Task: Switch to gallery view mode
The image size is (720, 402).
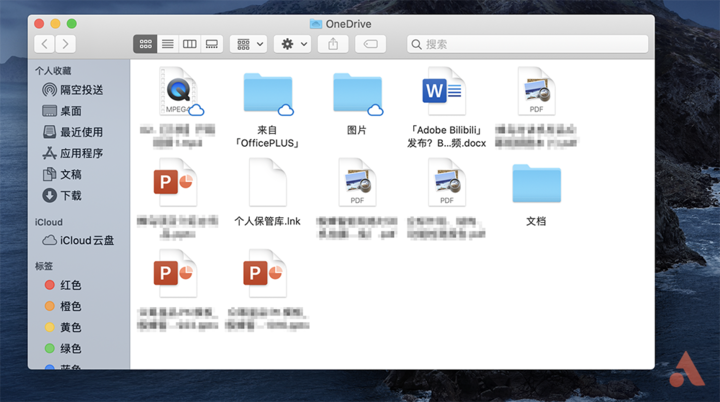Action: [x=212, y=44]
